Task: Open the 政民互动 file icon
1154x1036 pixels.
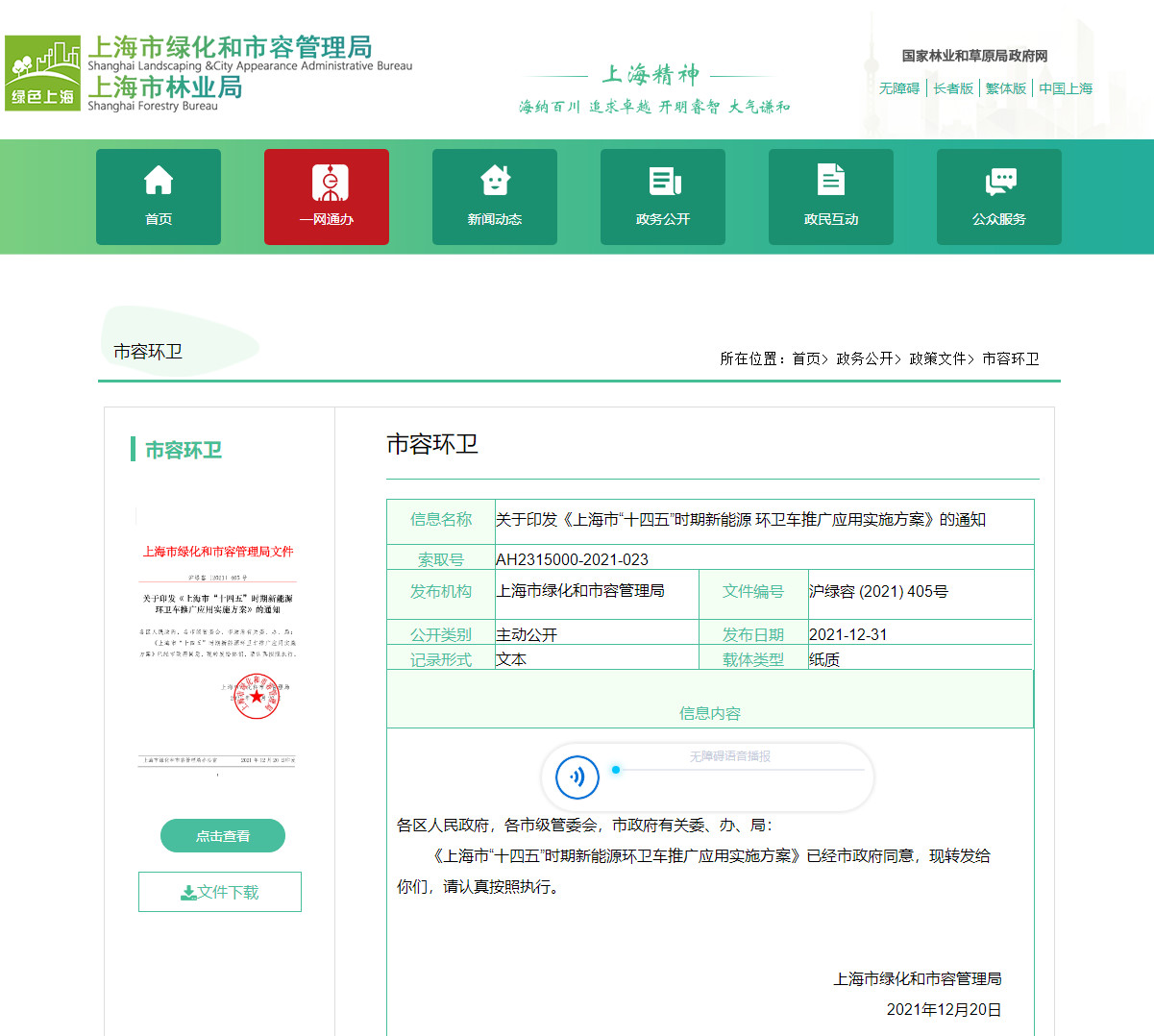Action: point(831,181)
